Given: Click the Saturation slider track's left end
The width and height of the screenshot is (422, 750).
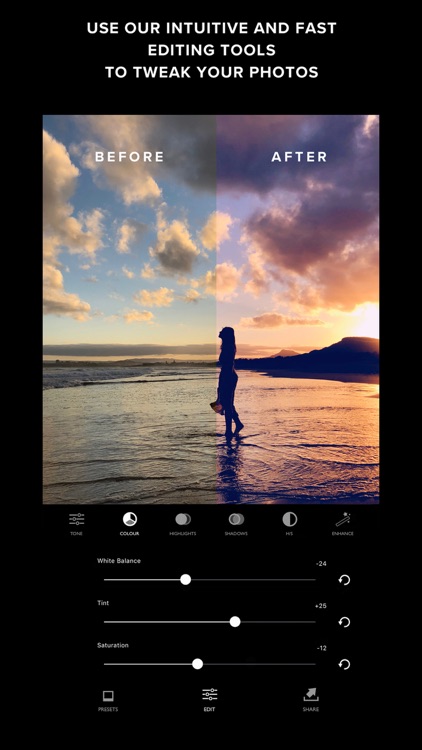Looking at the screenshot, I should (105, 664).
